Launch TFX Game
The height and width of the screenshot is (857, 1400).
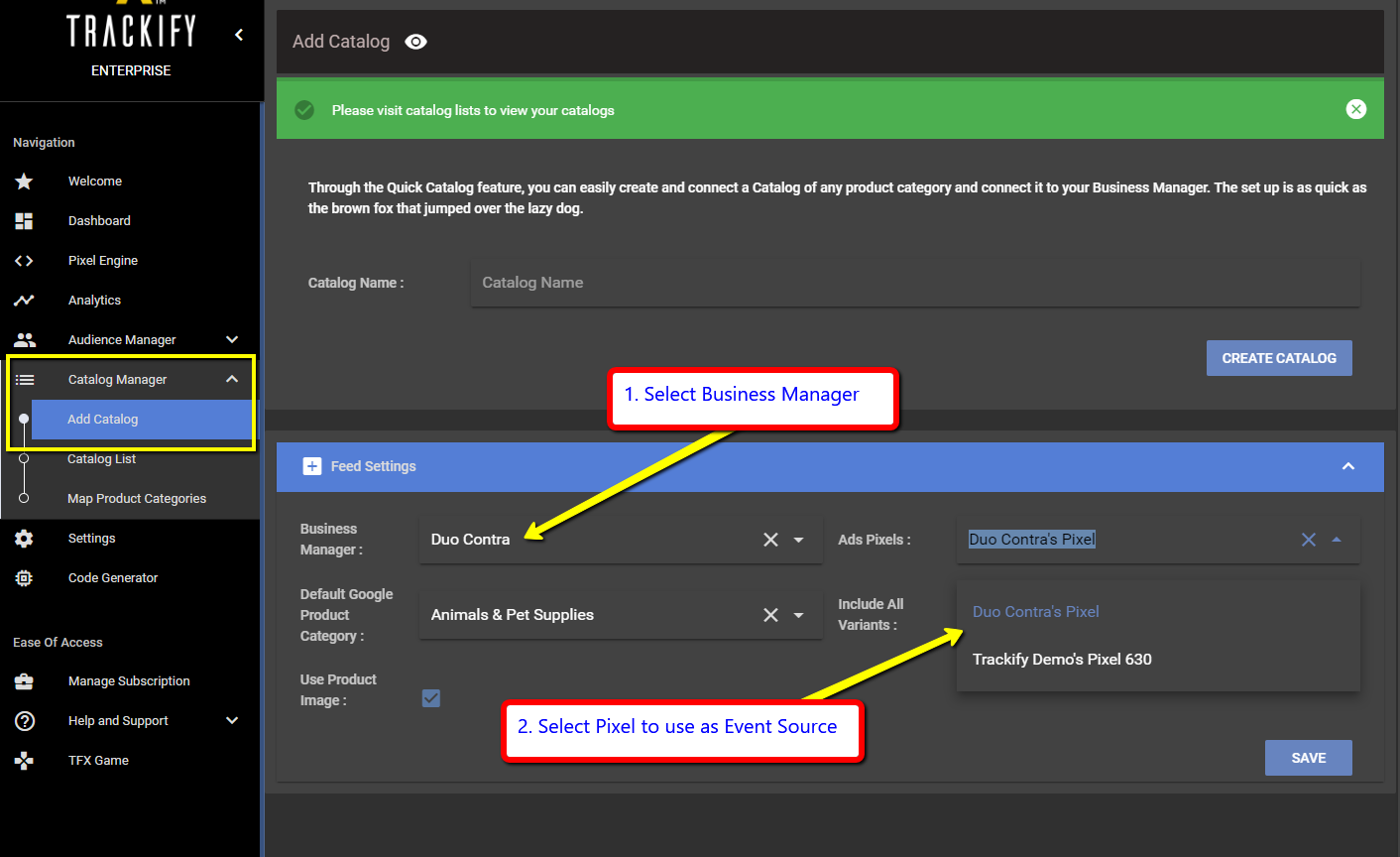pyautogui.click(x=98, y=761)
